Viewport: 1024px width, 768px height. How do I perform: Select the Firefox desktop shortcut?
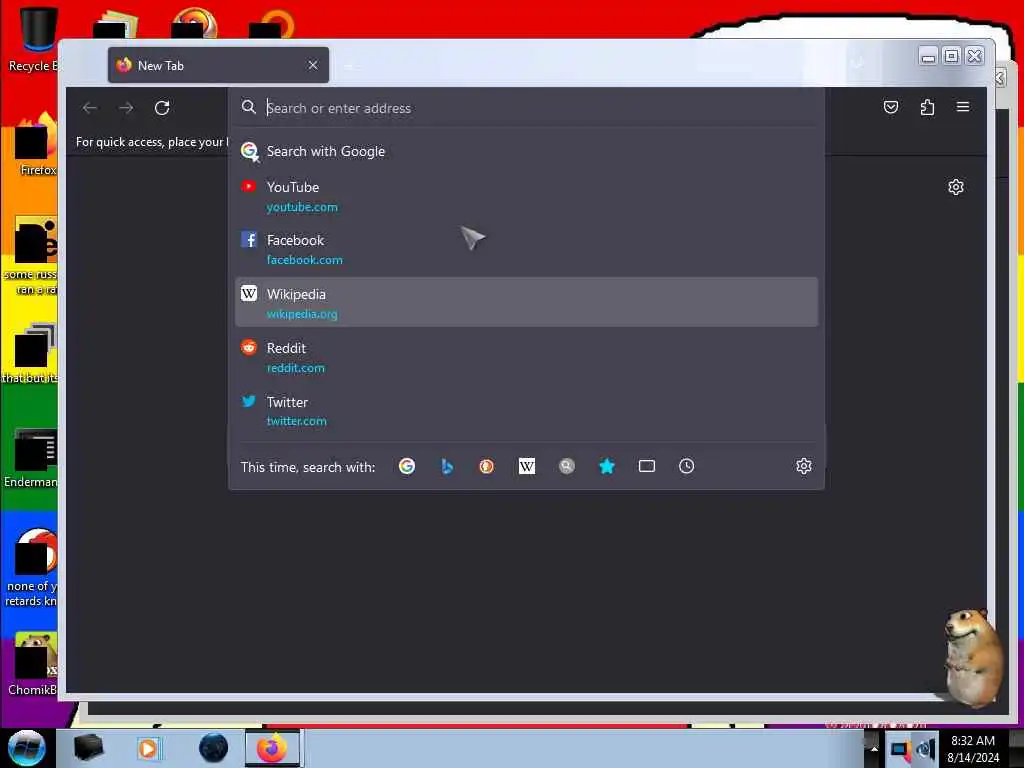pyautogui.click(x=37, y=145)
